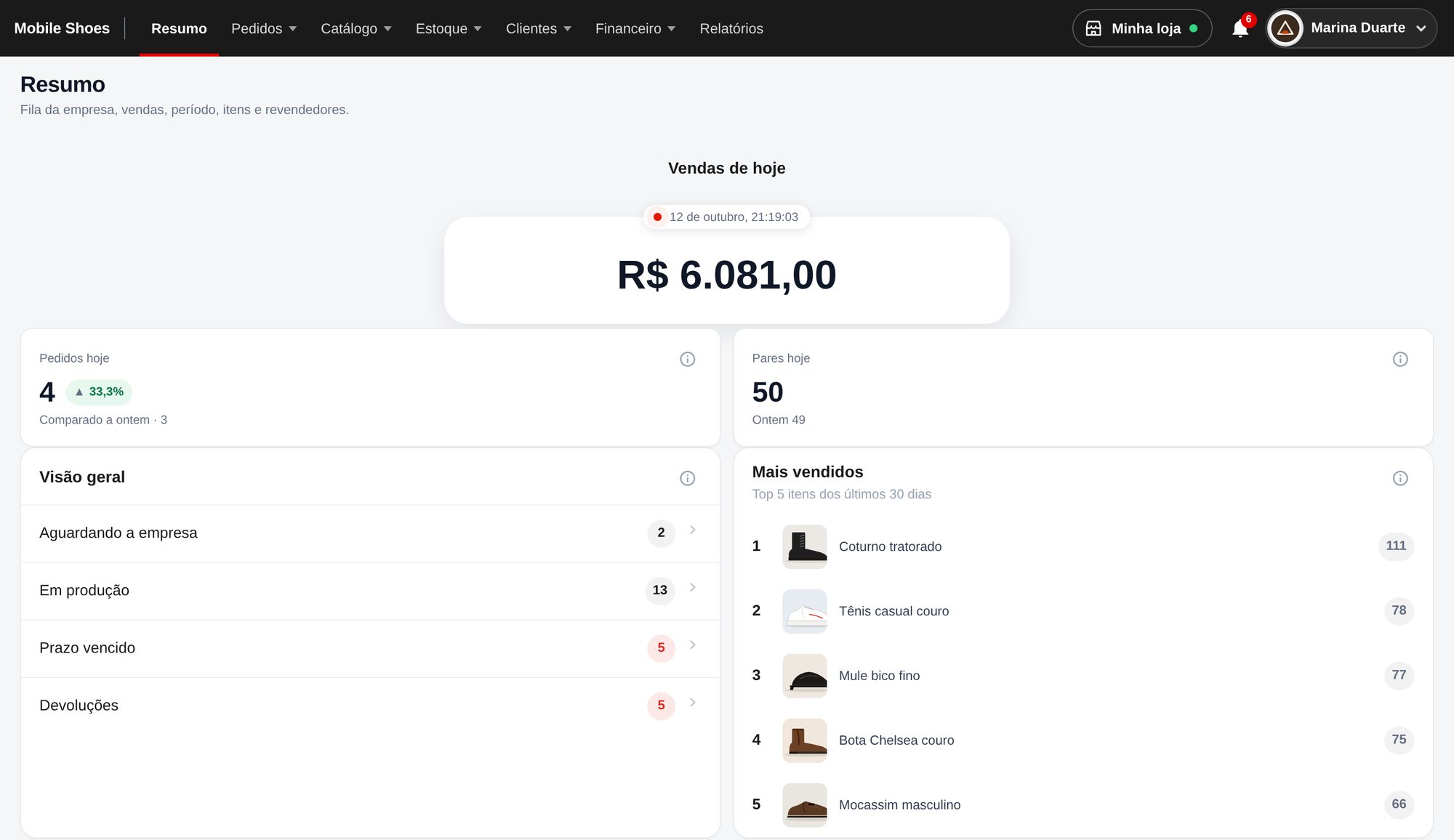
Task: Click the Coturno tratorado product thumbnail
Action: 805,546
